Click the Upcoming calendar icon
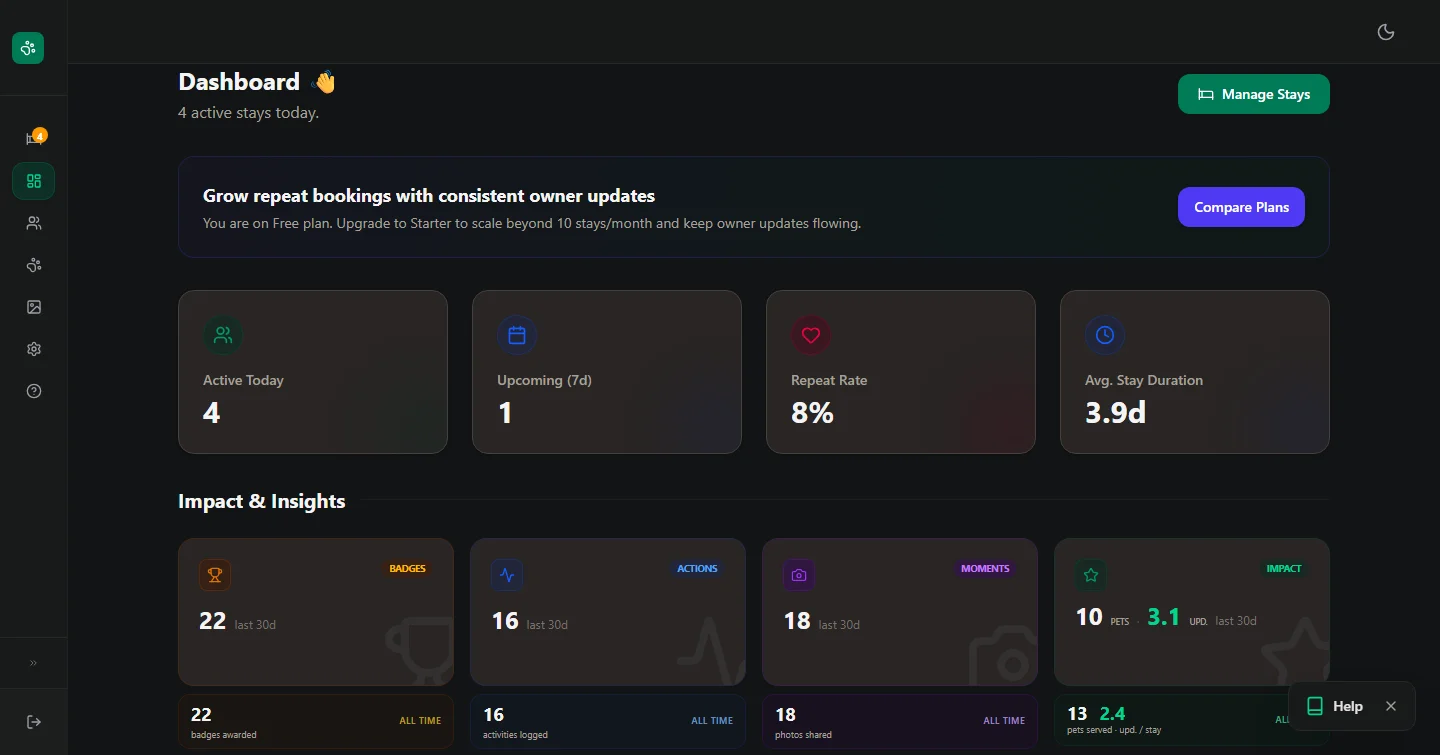 coord(517,336)
